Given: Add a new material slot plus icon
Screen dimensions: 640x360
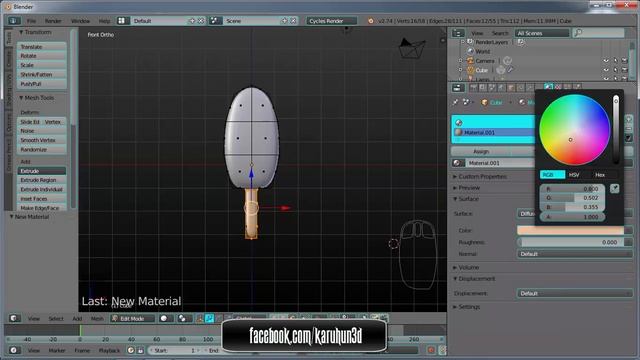Looking at the screenshot, I should click(629, 119).
